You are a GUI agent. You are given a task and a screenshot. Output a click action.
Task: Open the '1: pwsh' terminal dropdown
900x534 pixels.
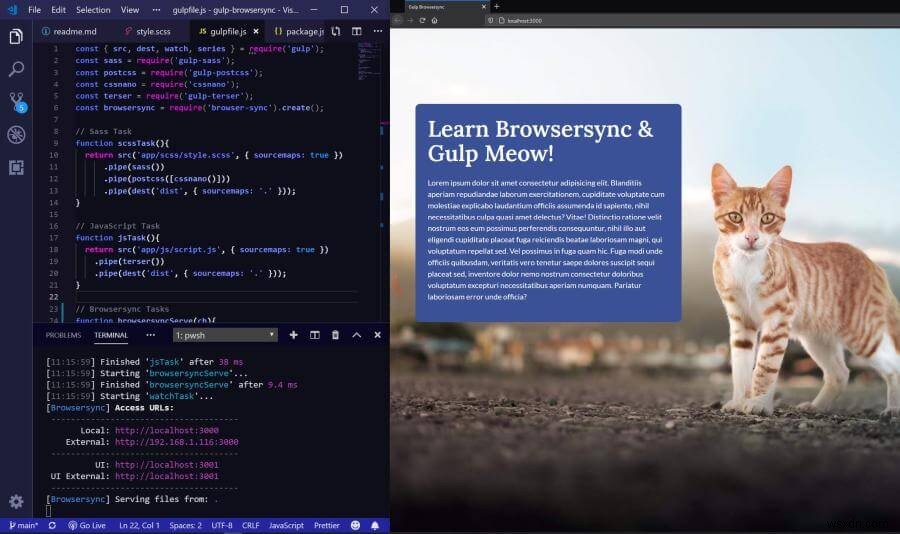click(225, 335)
